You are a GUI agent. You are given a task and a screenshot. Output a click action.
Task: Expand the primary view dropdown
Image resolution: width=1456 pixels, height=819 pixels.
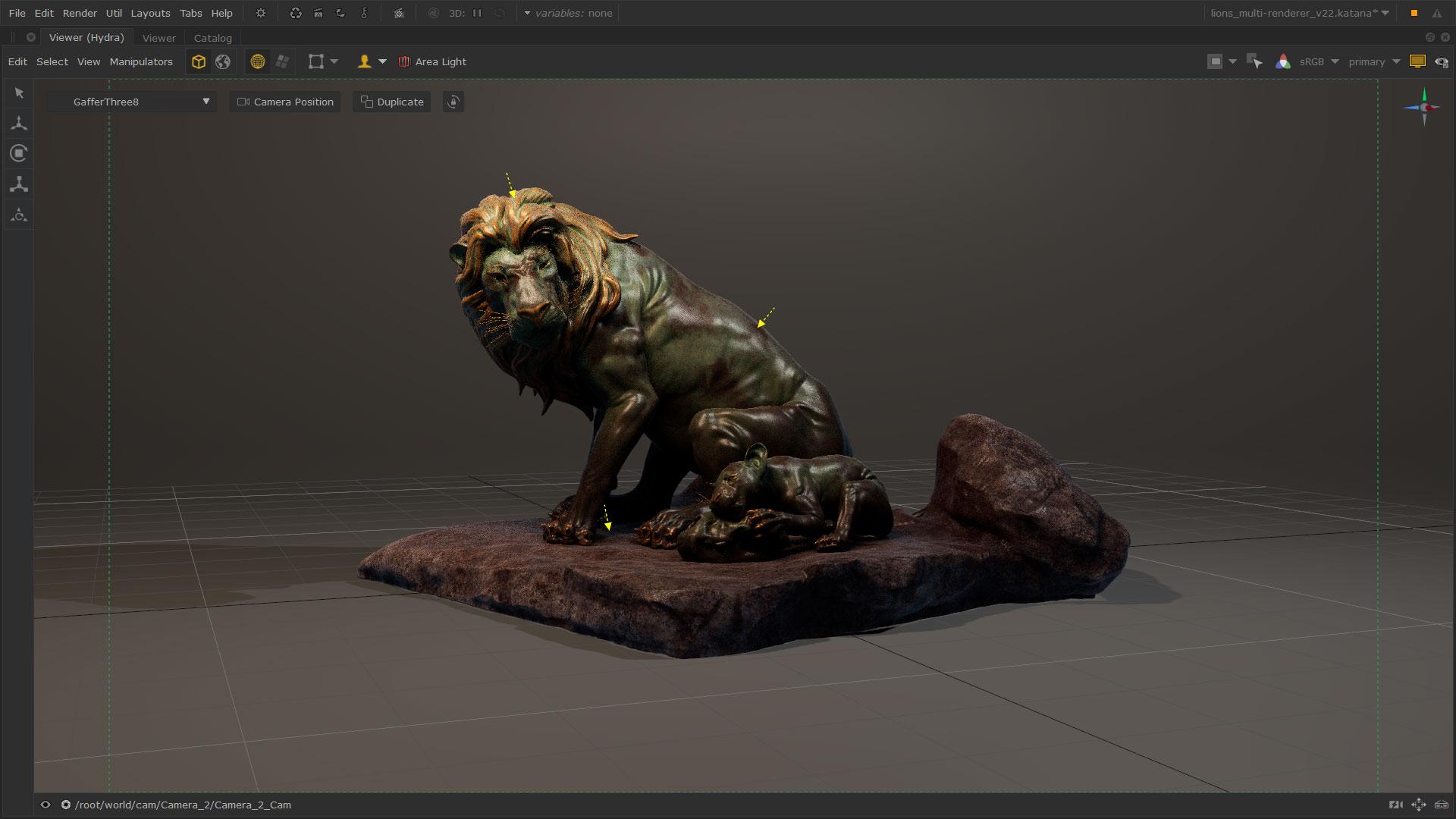[1373, 62]
